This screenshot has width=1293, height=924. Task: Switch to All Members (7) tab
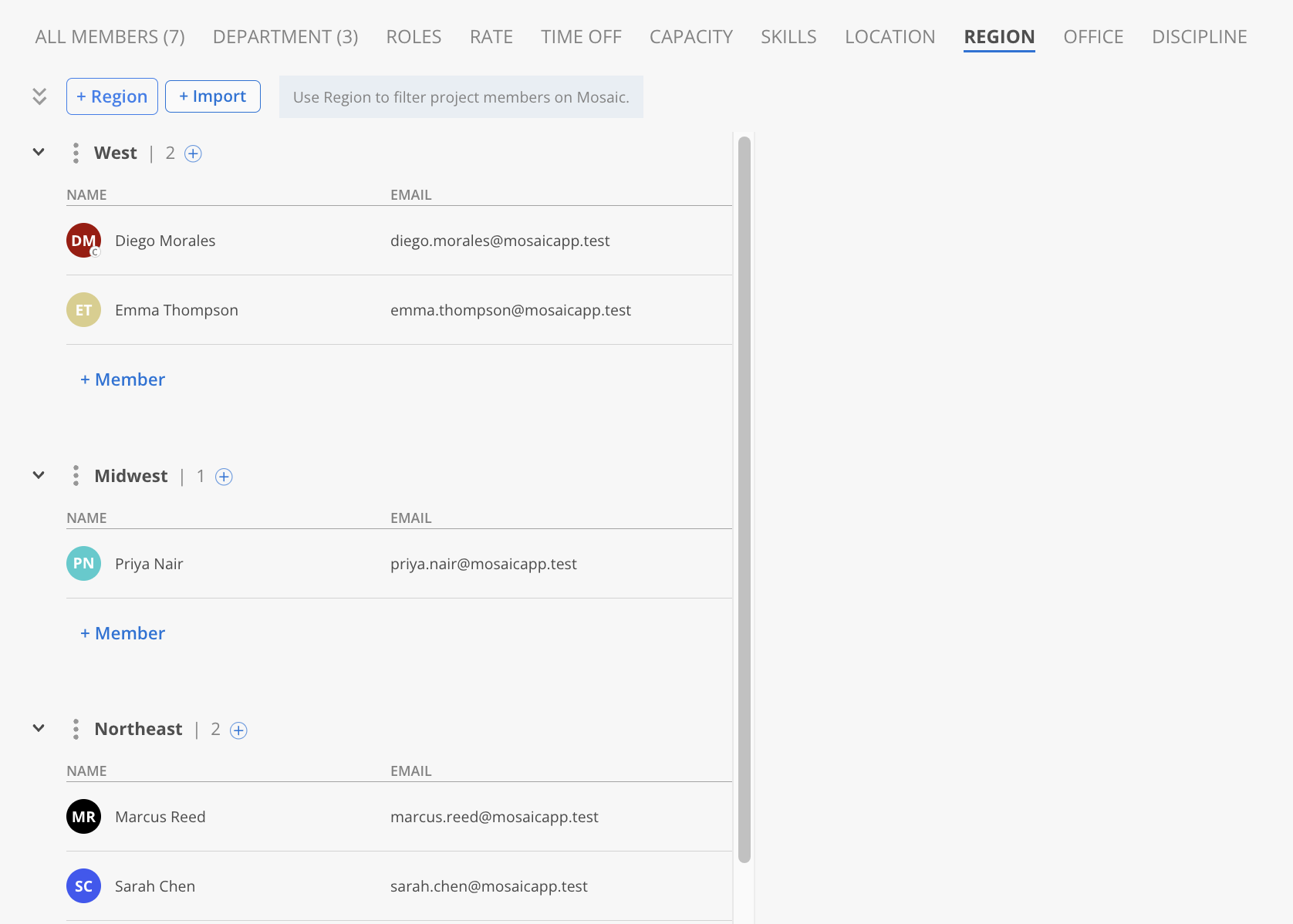coord(110,37)
